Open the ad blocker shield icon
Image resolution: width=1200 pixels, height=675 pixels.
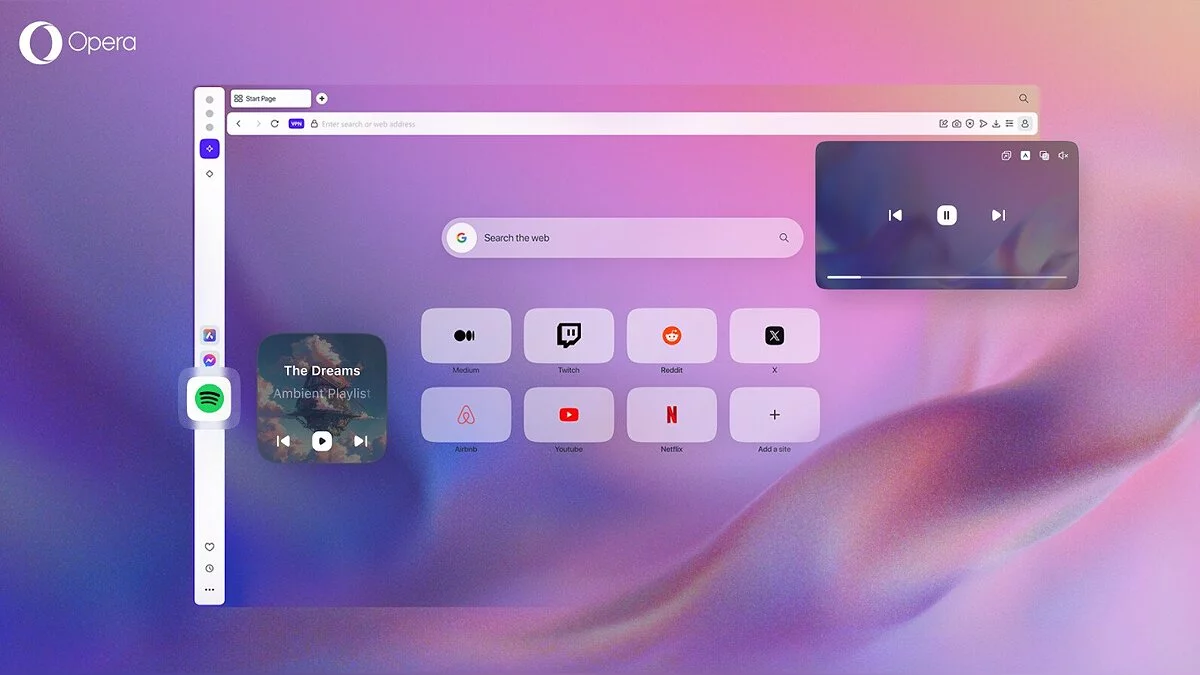[x=970, y=124]
